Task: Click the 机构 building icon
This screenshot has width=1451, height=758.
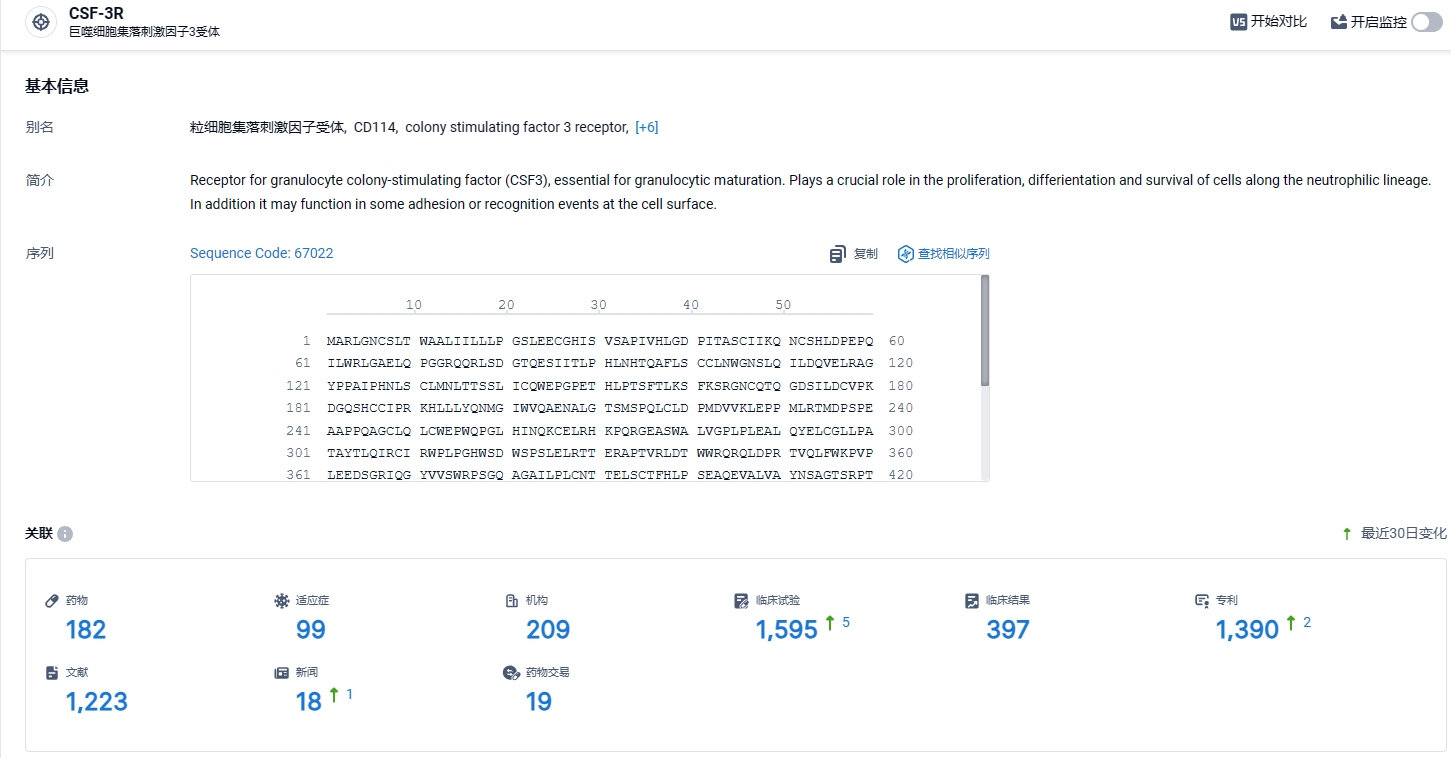Action: [x=512, y=601]
